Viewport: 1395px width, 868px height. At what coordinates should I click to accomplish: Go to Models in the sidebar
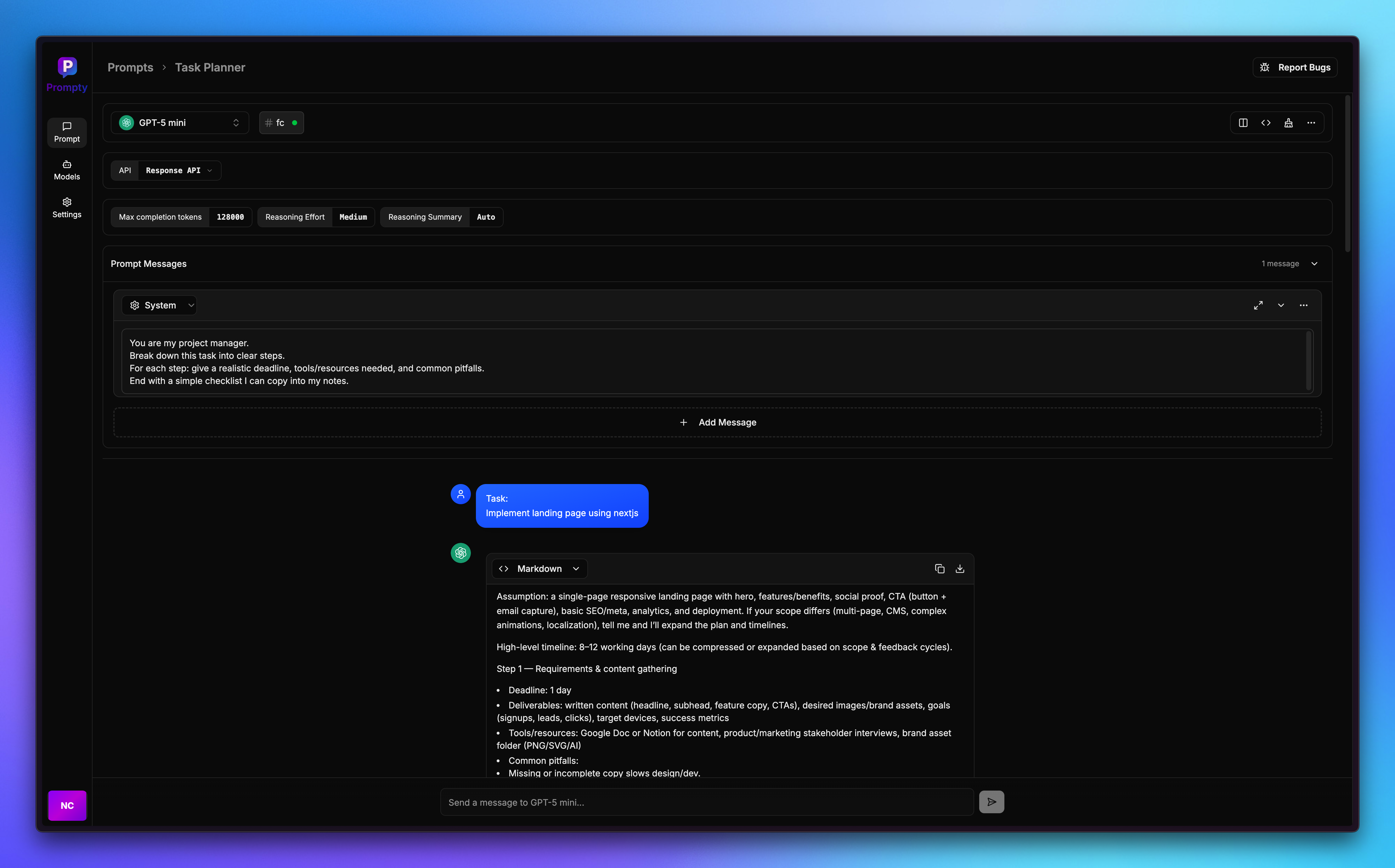[67, 171]
